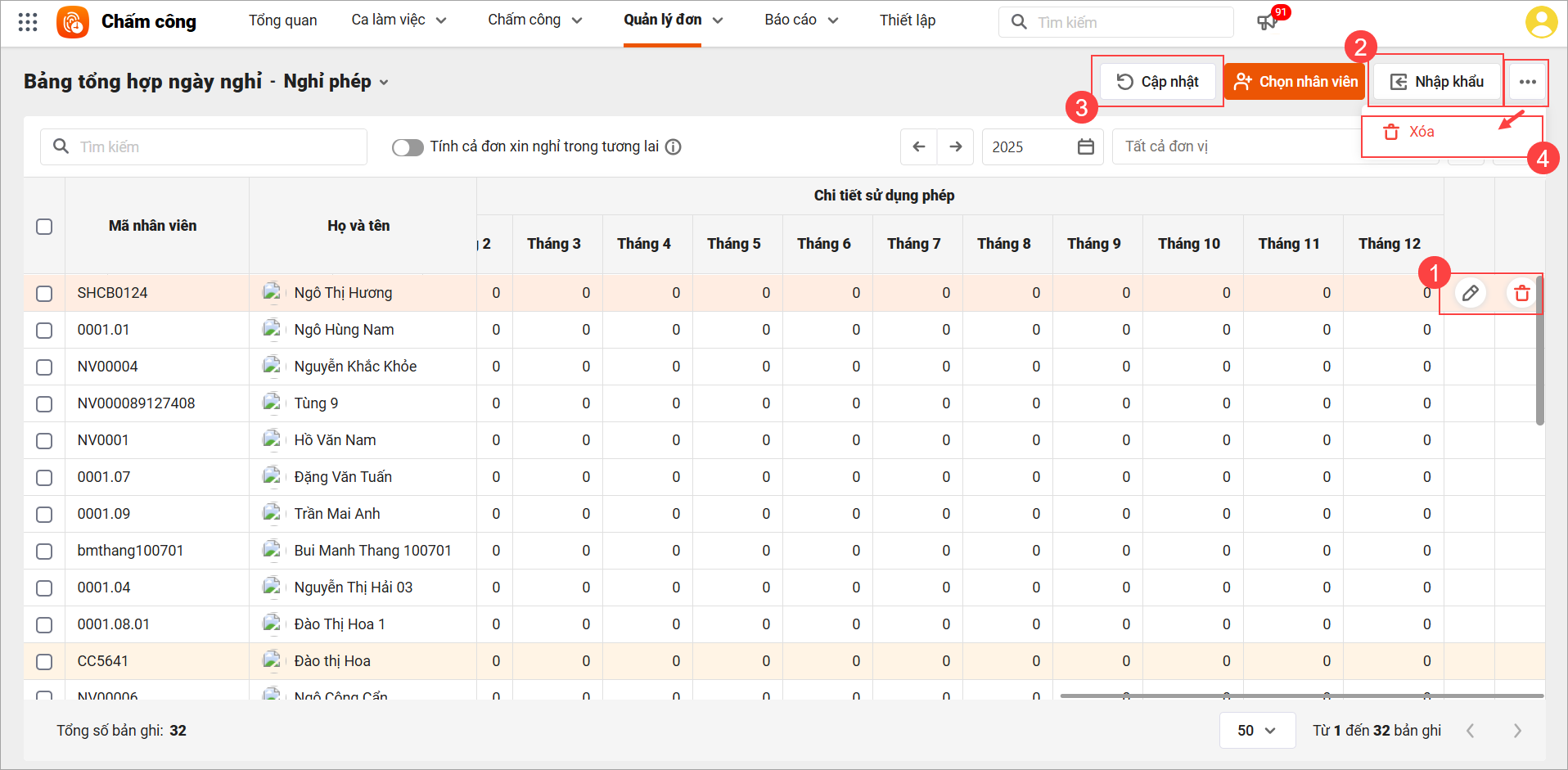
Task: Click the pencil edit icon for Ngô Thị Hương
Action: (x=1470, y=293)
